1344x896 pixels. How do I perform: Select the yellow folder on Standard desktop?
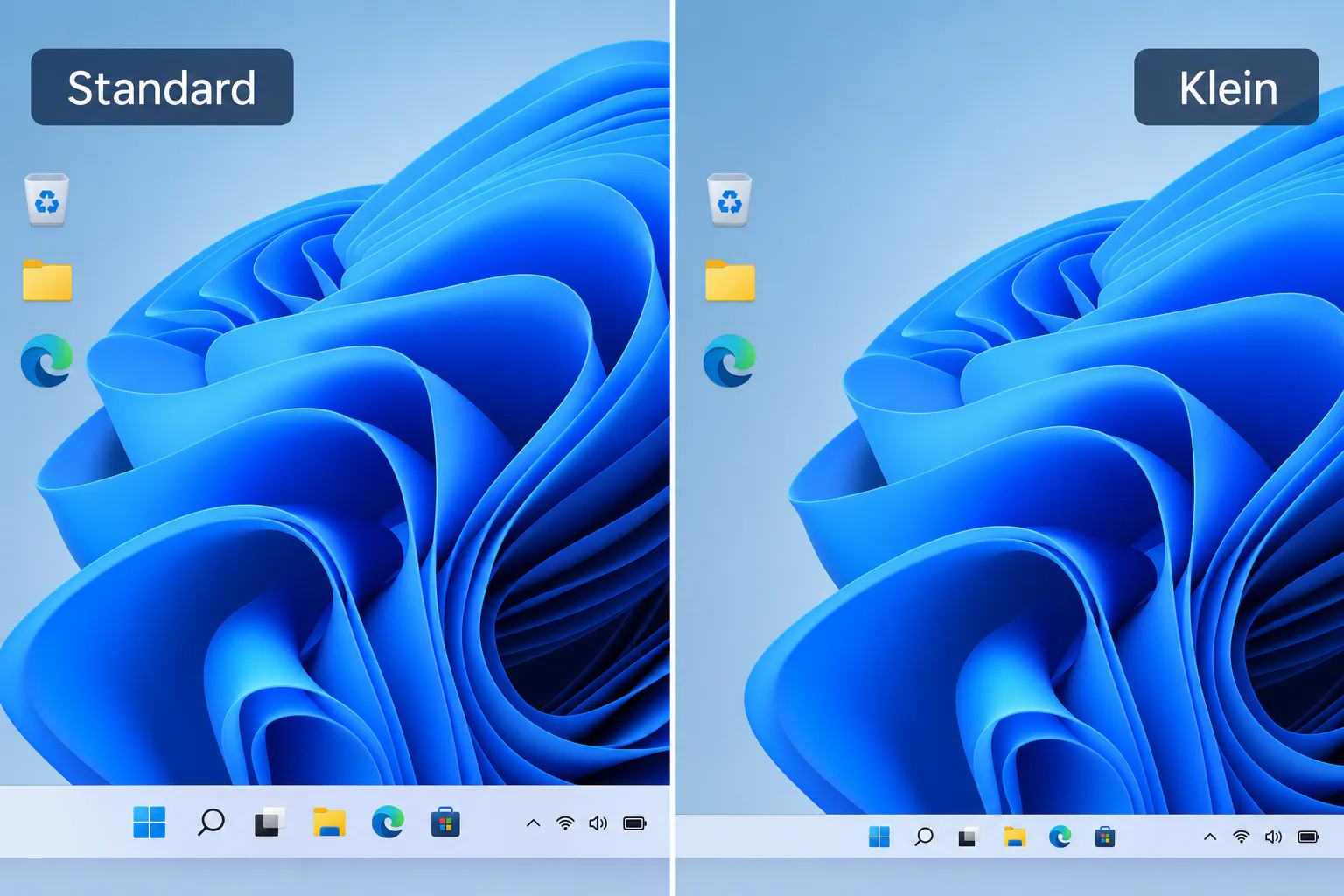47,281
